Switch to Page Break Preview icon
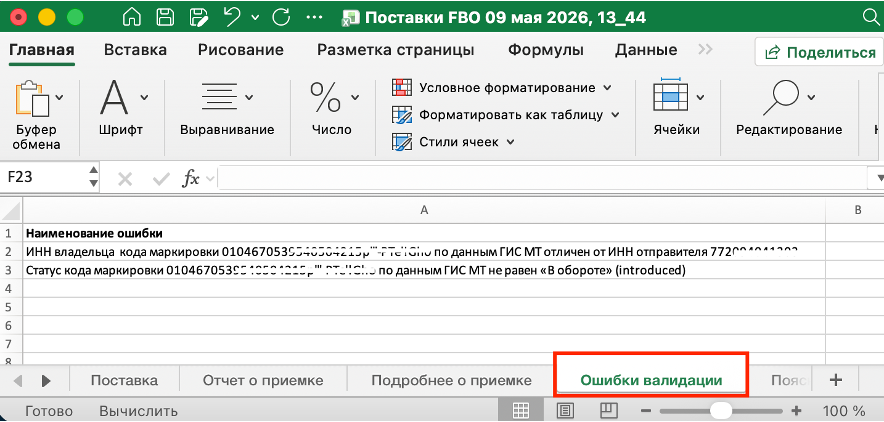 coord(608,410)
